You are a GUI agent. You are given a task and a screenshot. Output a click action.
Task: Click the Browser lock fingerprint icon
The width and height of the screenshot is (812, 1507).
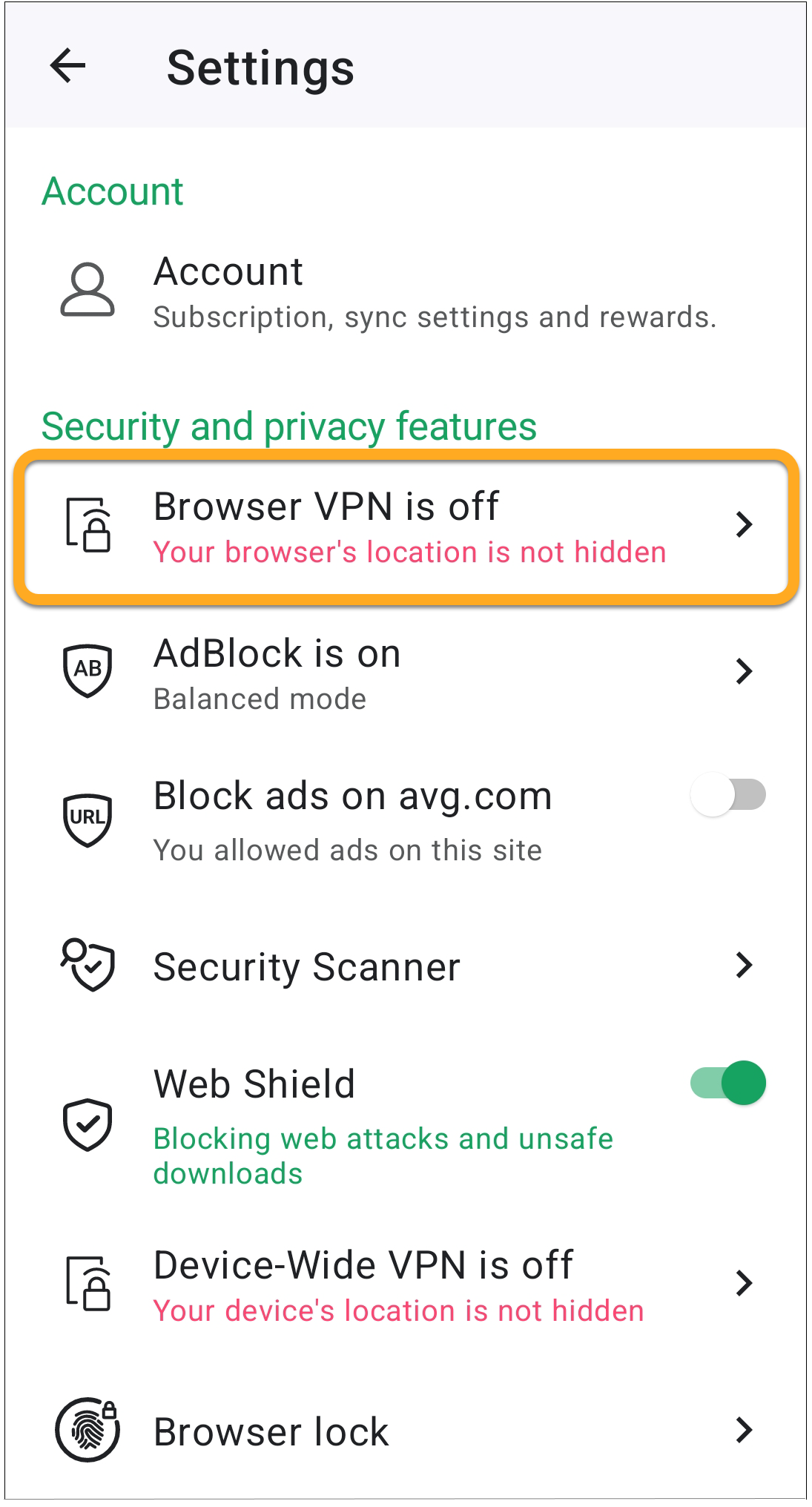click(88, 1430)
